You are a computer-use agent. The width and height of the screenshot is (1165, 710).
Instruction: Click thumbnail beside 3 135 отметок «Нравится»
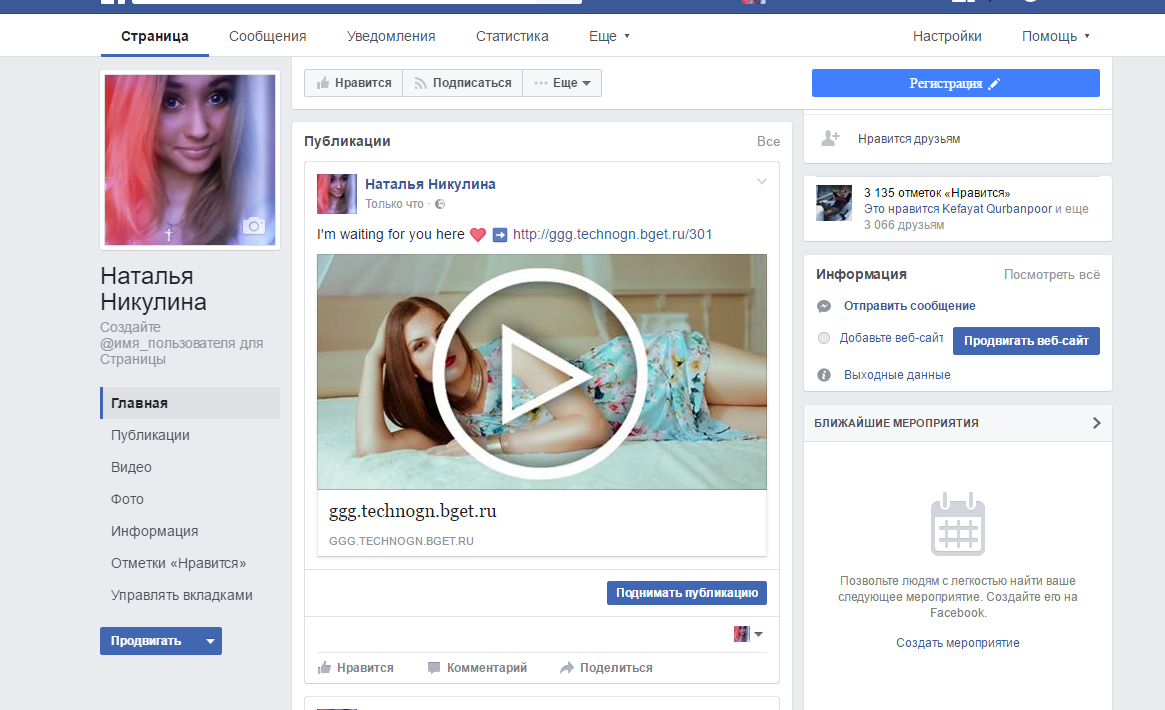pyautogui.click(x=834, y=203)
